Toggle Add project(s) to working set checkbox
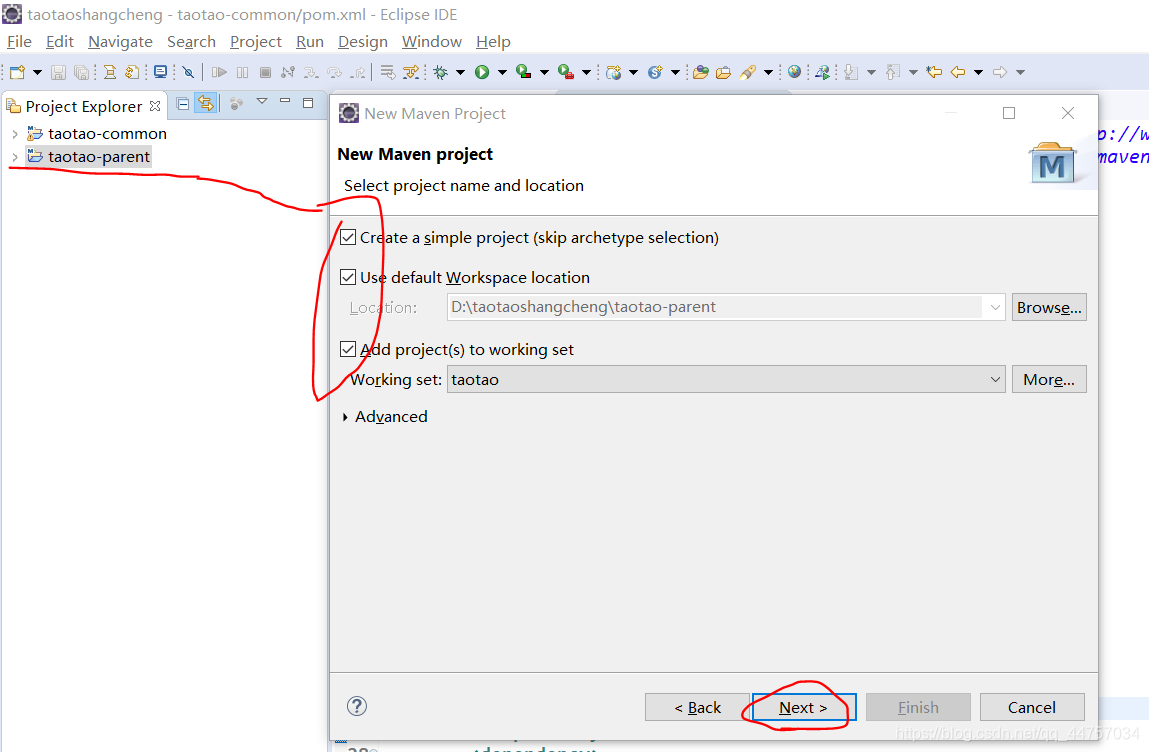Screen dimensions: 1149x752 (348, 349)
